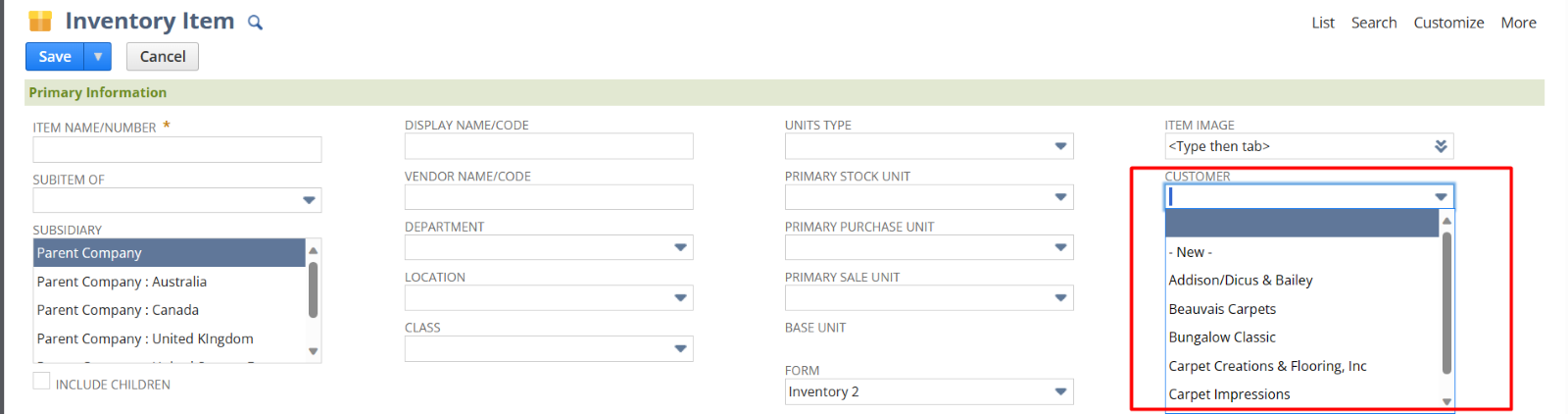The image size is (1568, 414).
Task: Expand the Subitem Of dropdown
Action: pyautogui.click(x=309, y=200)
